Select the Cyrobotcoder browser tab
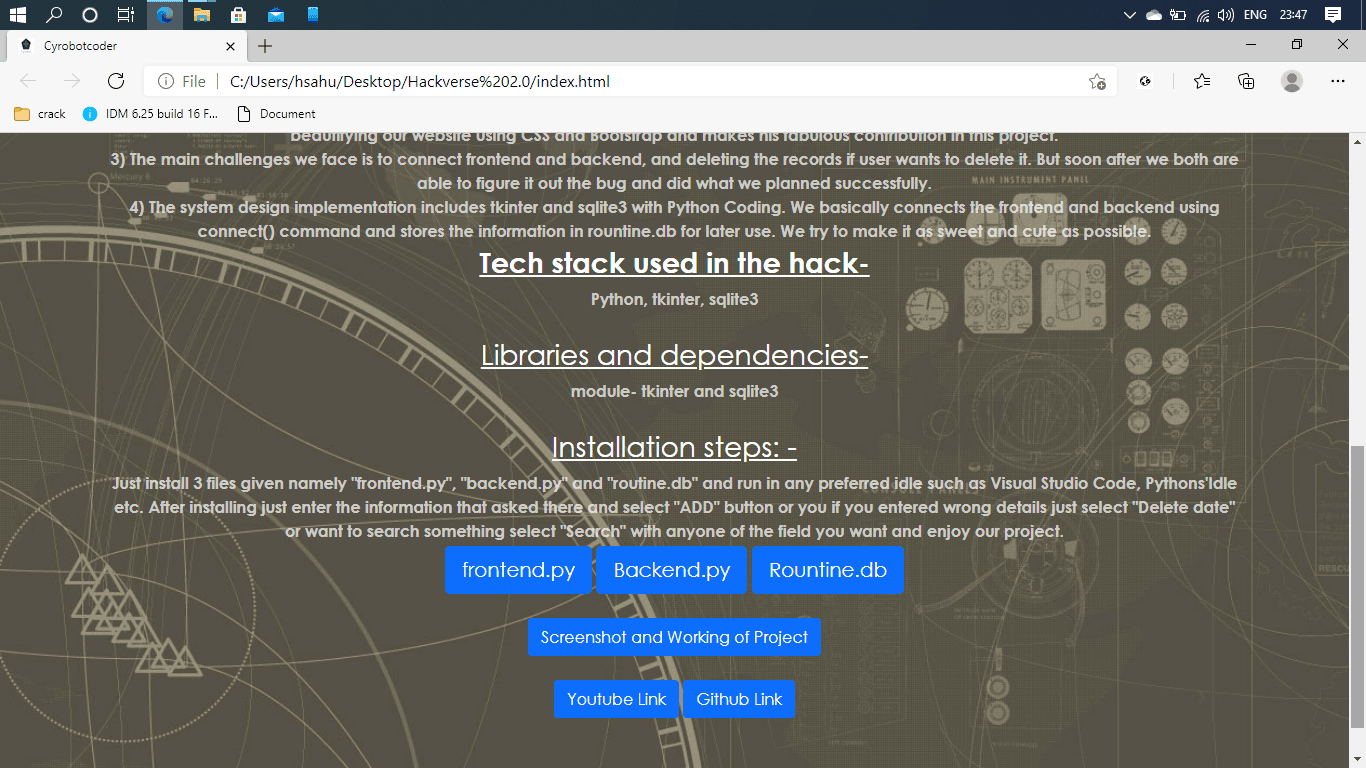Image resolution: width=1366 pixels, height=768 pixels. [126, 46]
